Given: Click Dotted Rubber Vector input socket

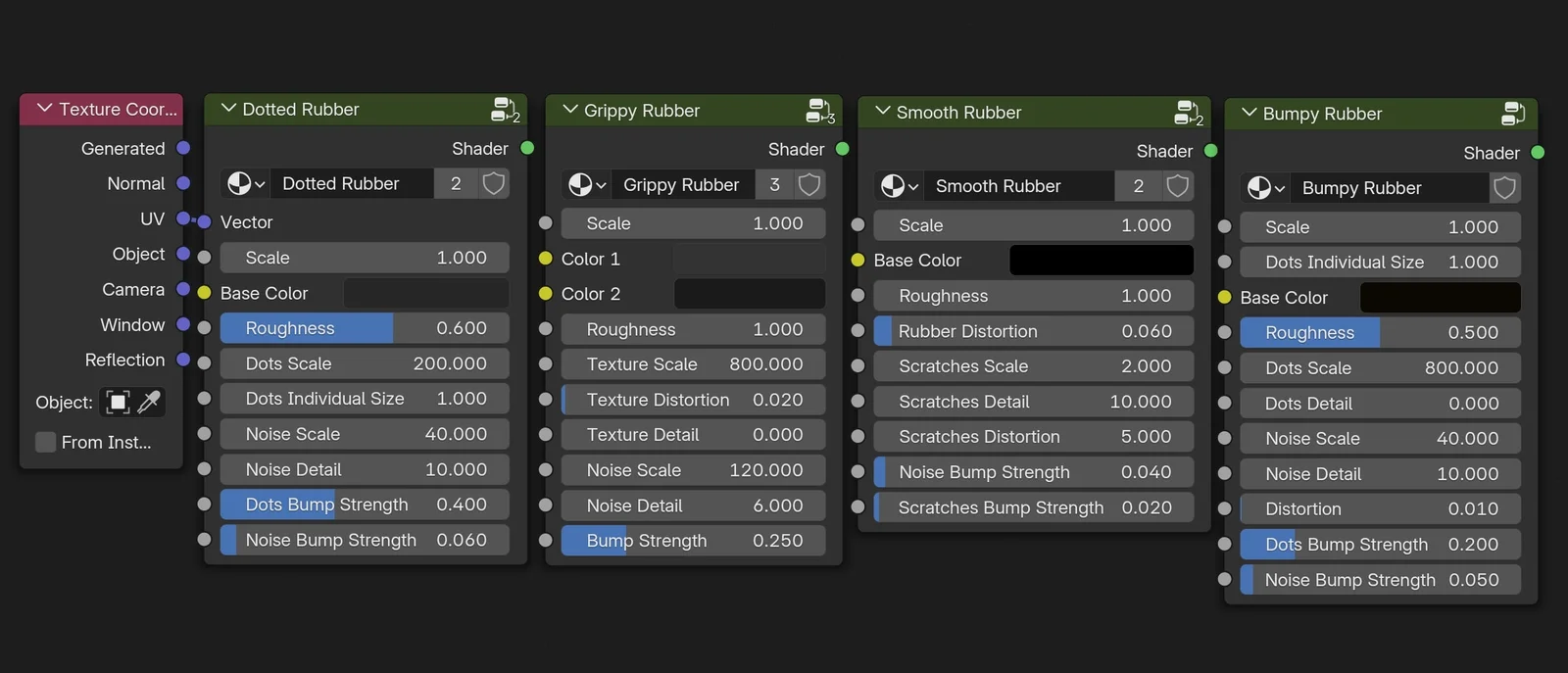Looking at the screenshot, I should (x=204, y=222).
